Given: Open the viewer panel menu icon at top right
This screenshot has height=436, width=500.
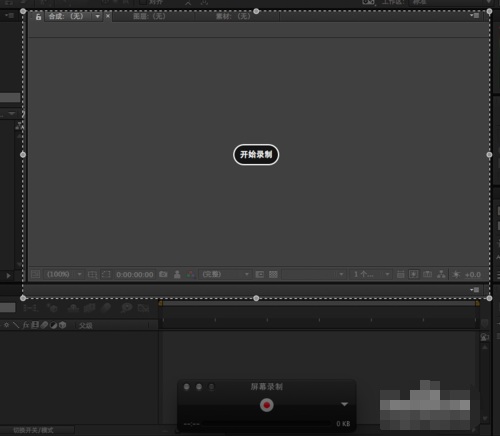Looking at the screenshot, I should pos(475,16).
